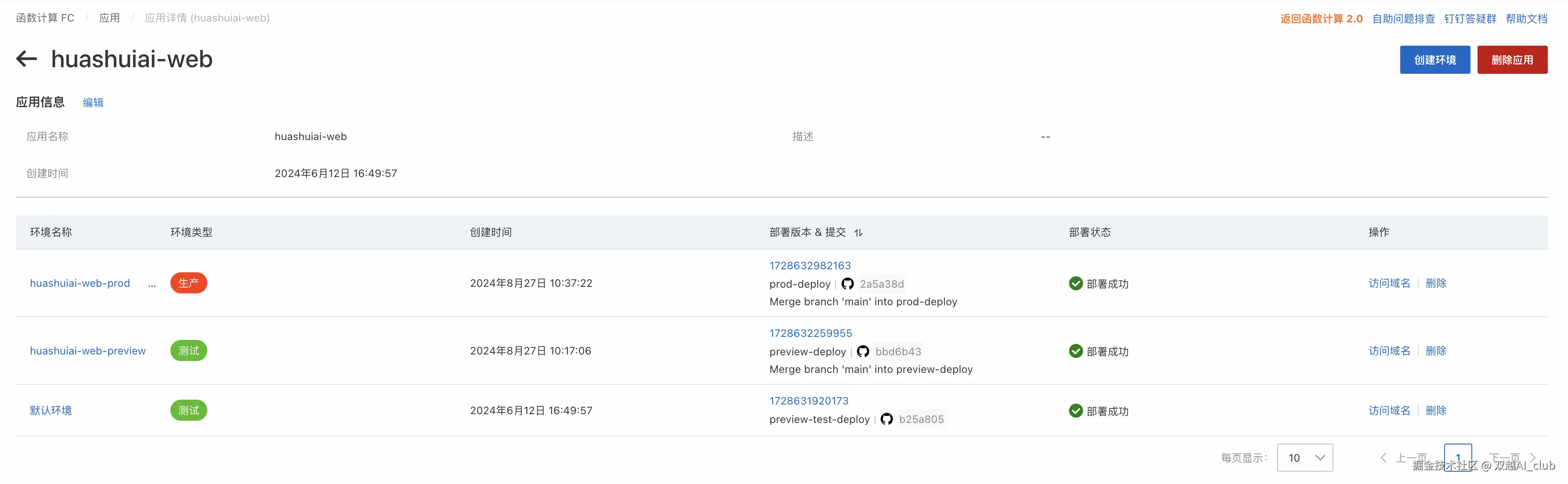1568x484 pixels.
Task: Click the red 删除应用 button
Action: pos(1511,60)
